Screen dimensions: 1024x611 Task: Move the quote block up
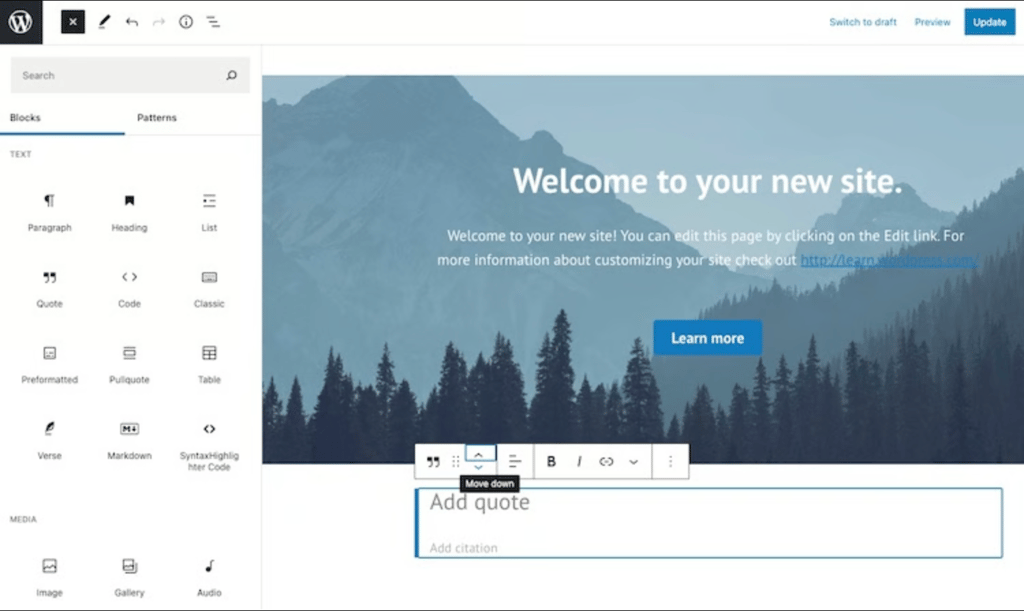point(479,454)
